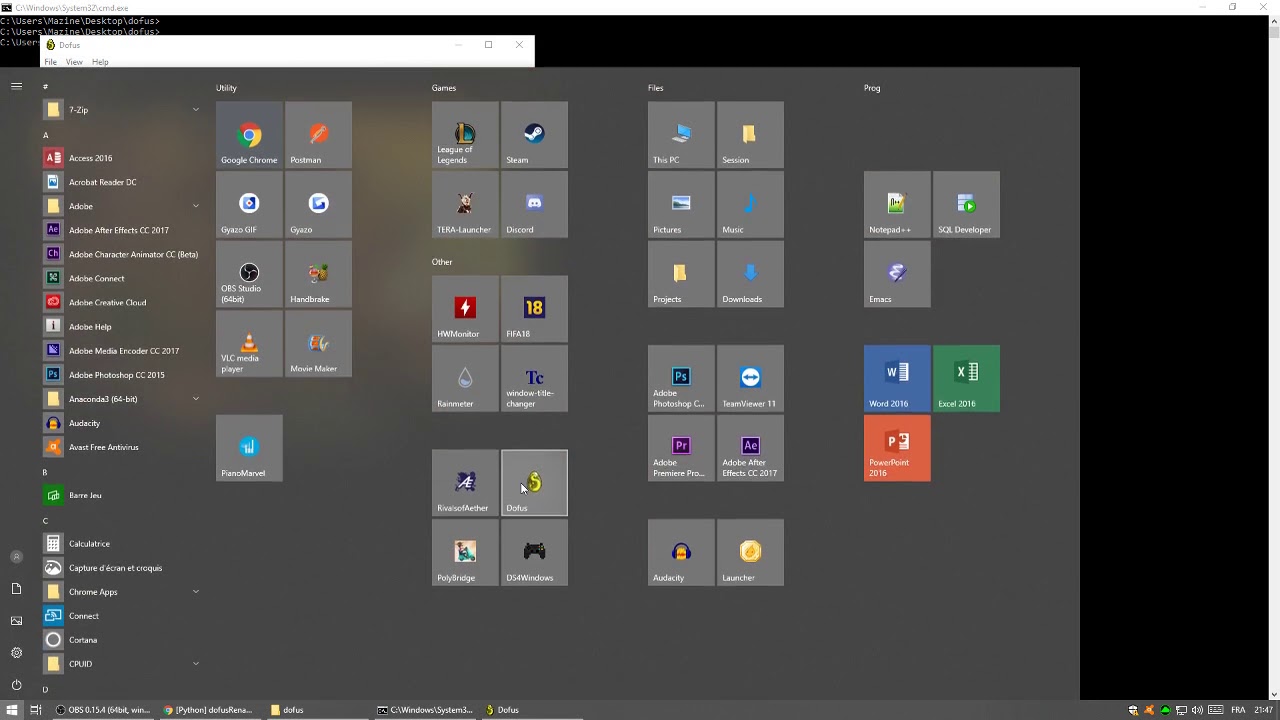The width and height of the screenshot is (1280, 720).
Task: Open the PowerPoint 2016 tile
Action: [897, 448]
